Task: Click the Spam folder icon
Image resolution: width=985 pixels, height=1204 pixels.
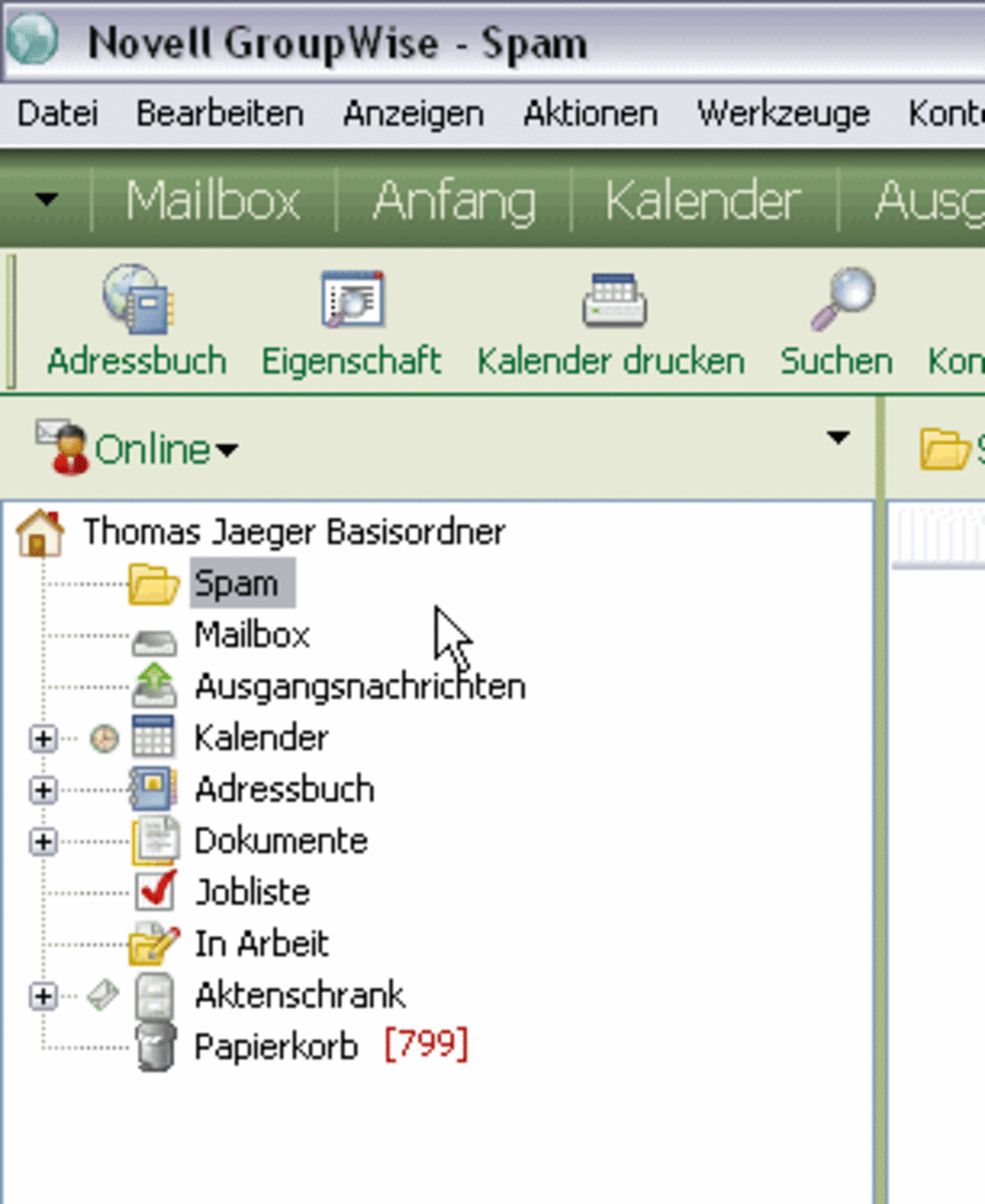Action: [153, 583]
